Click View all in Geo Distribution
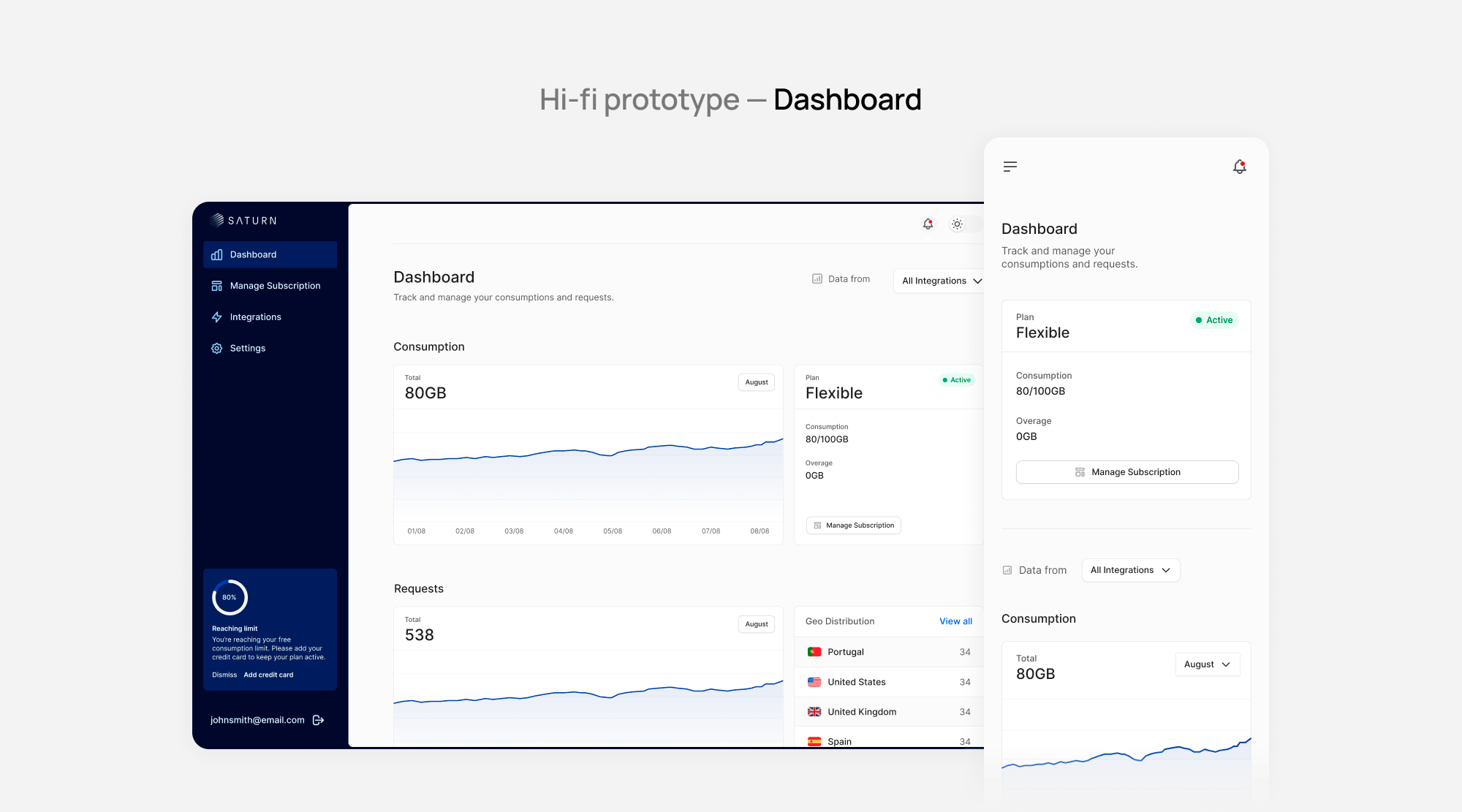1462x812 pixels. pos(955,621)
